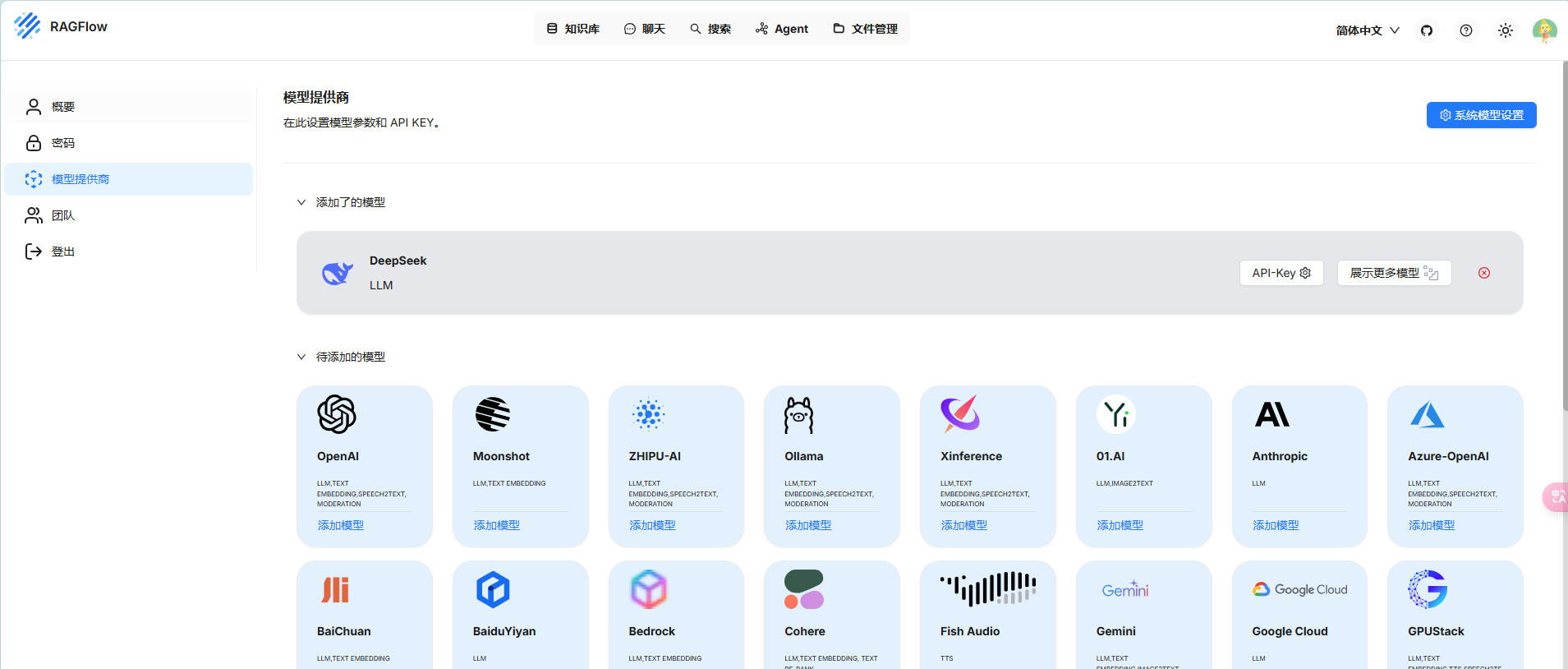Click the RAGFlow logo icon

click(27, 26)
